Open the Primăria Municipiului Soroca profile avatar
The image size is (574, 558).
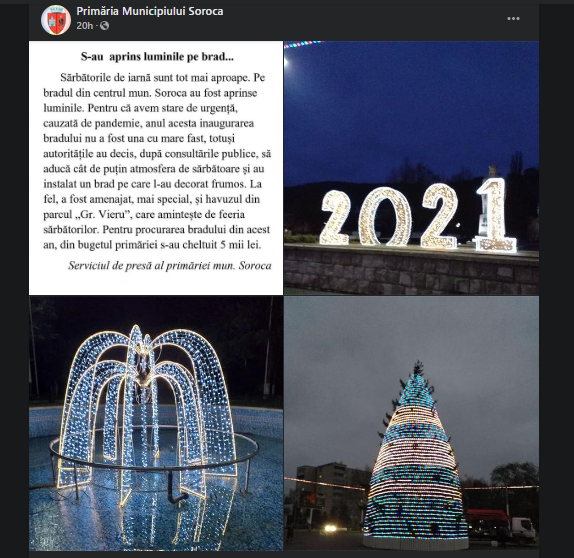[x=56, y=20]
